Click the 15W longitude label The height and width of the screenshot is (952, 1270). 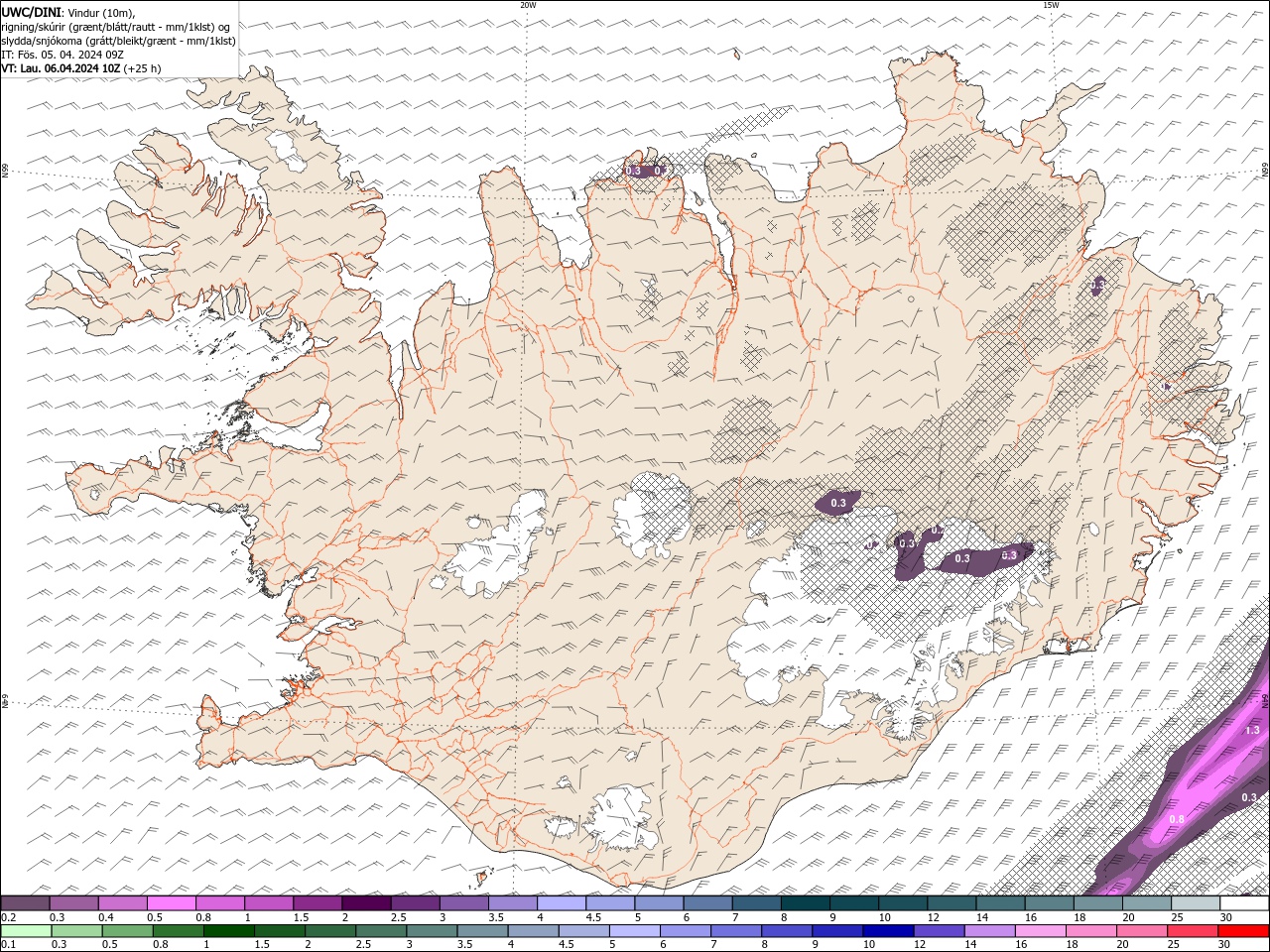(x=1051, y=5)
